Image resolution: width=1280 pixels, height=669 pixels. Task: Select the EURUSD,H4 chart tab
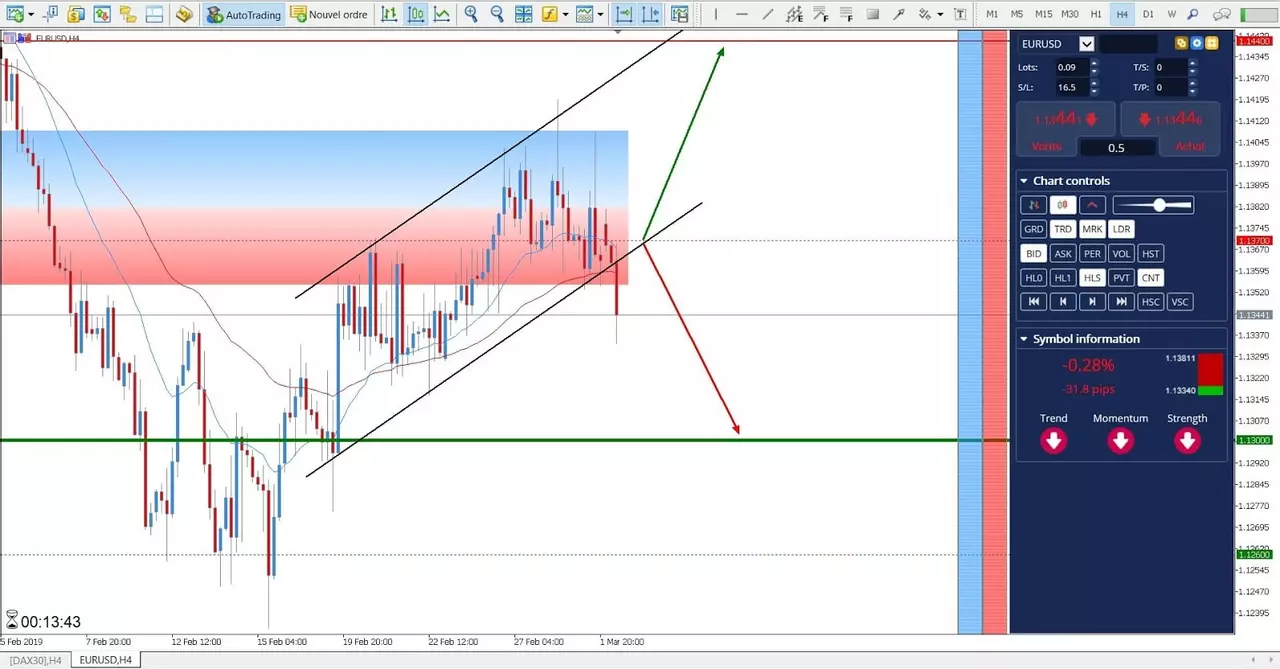[106, 660]
